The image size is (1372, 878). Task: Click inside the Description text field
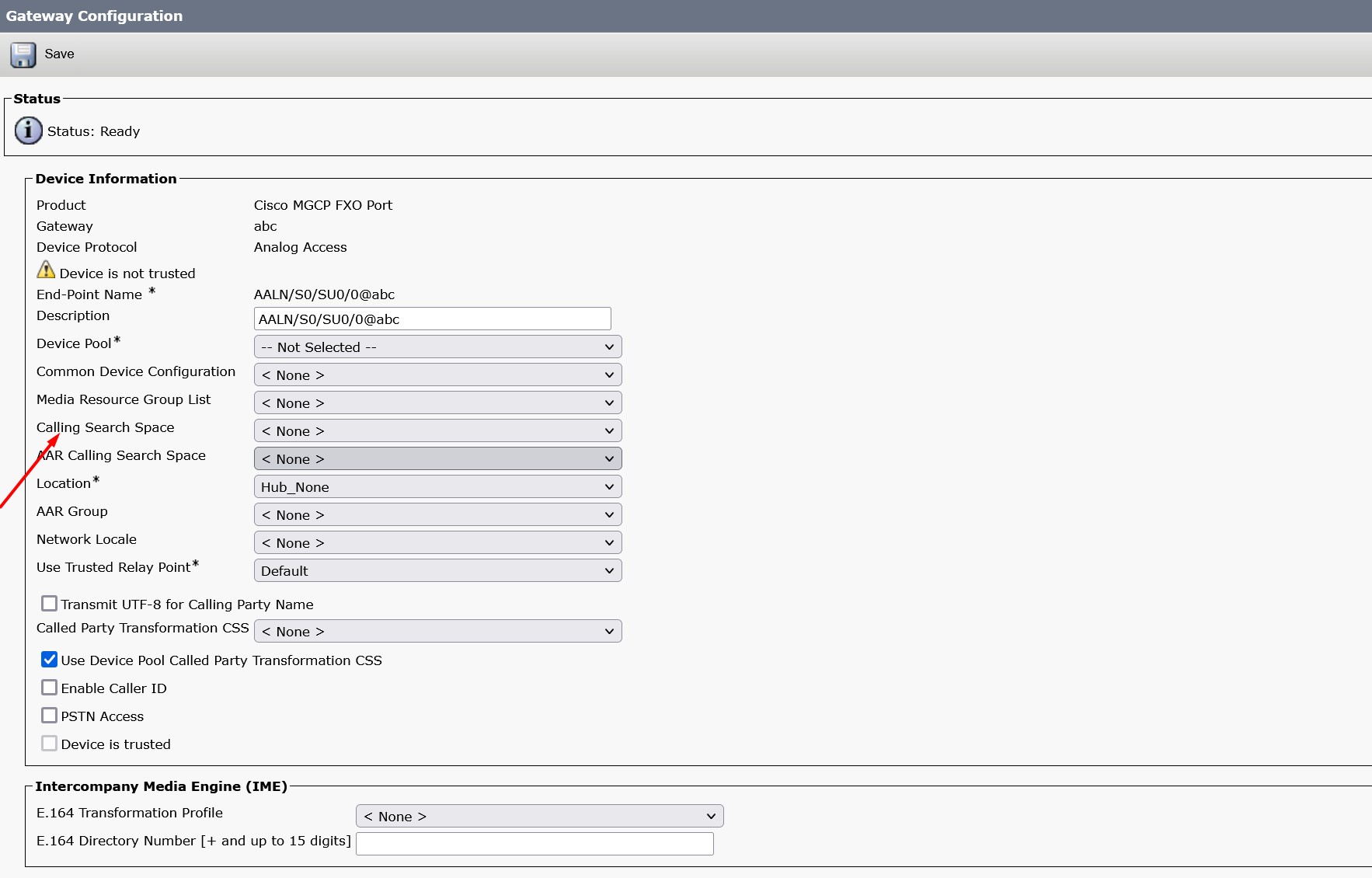click(432, 319)
